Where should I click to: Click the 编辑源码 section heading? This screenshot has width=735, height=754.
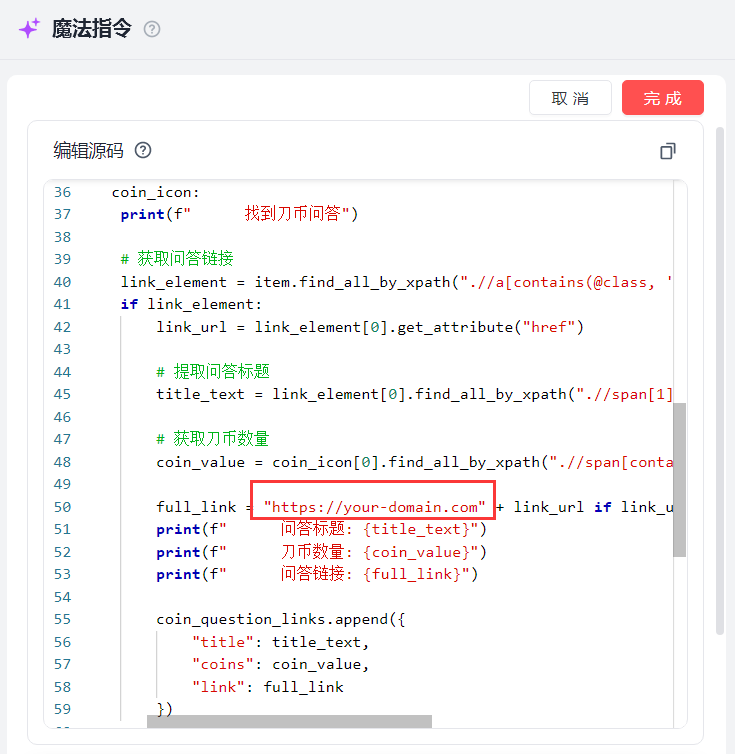[x=88, y=151]
